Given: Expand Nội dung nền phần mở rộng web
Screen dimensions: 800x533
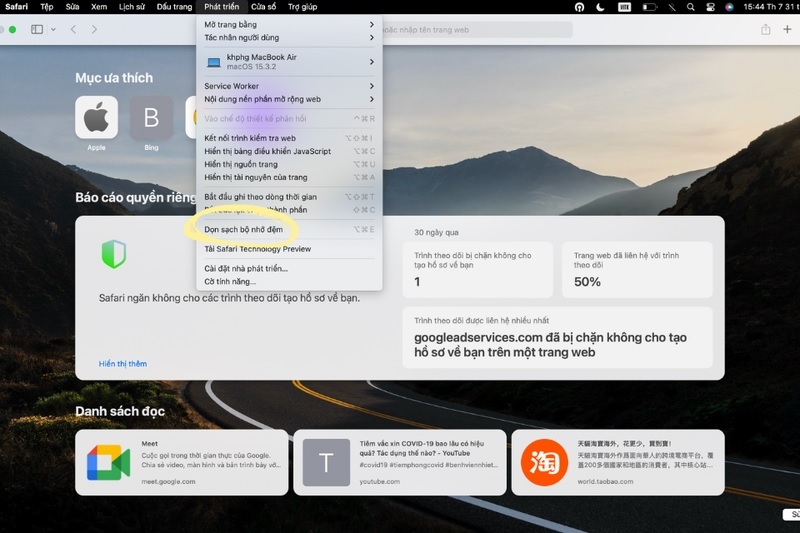Looking at the screenshot, I should click(x=289, y=99).
